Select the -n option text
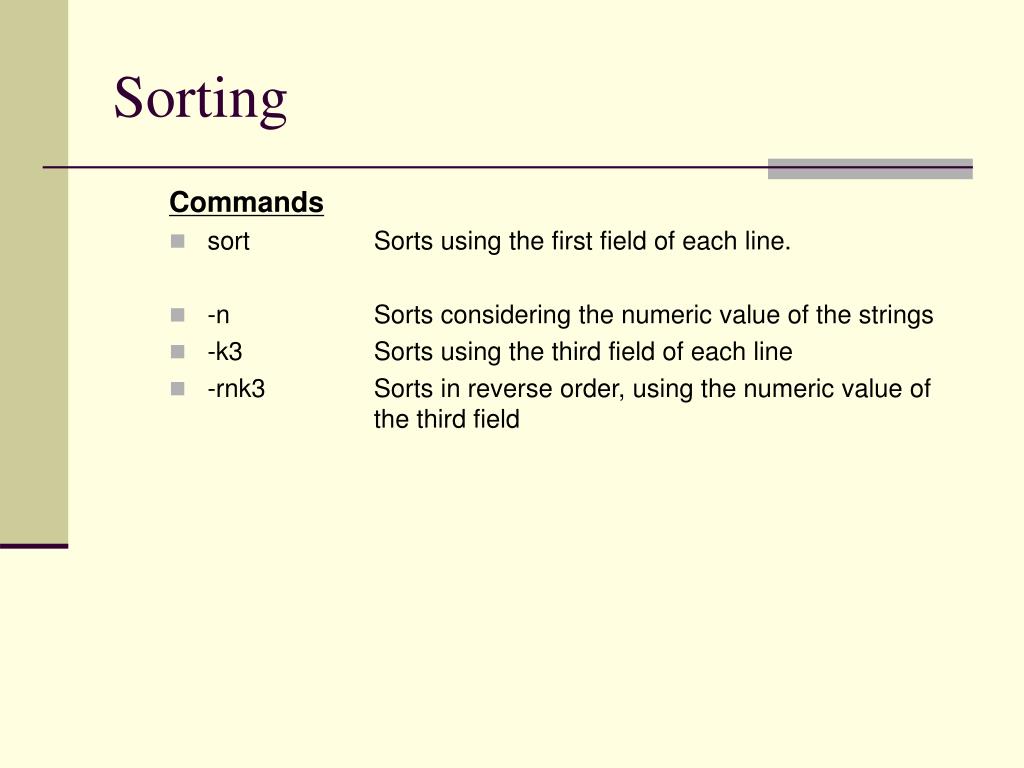 pyautogui.click(x=218, y=315)
